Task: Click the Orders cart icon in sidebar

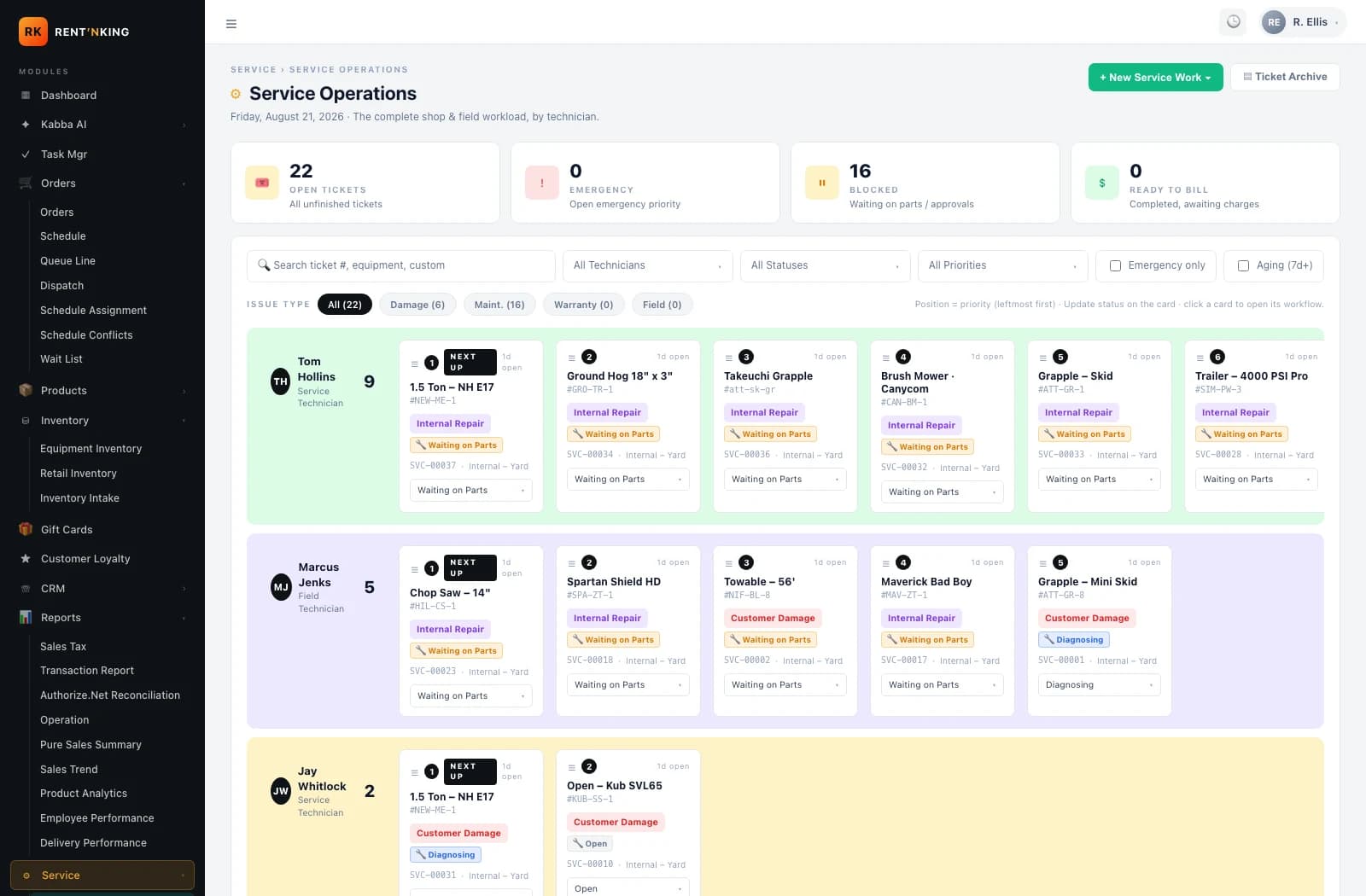Action: (26, 183)
